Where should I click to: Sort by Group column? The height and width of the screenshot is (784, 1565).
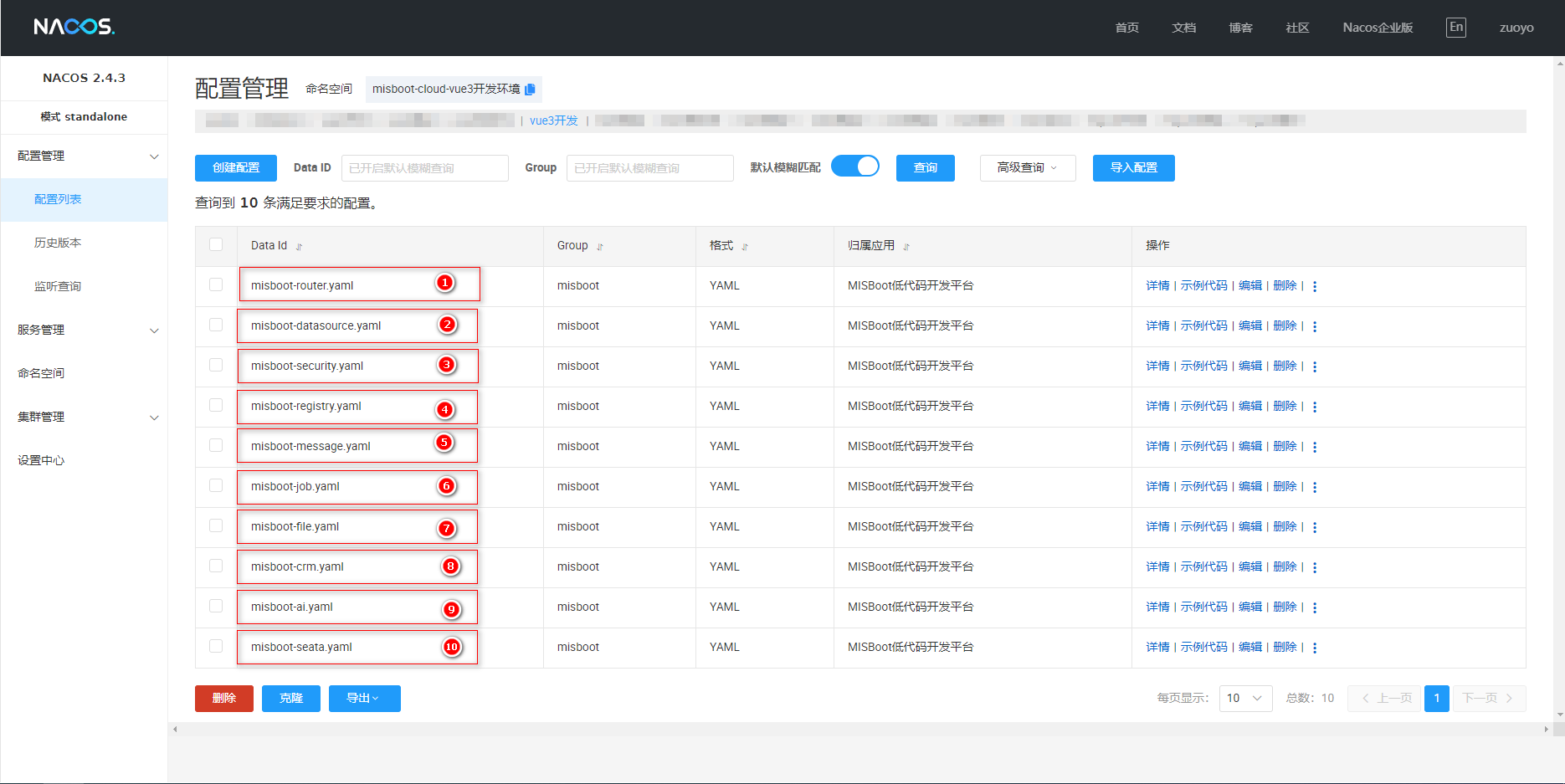coord(600,247)
